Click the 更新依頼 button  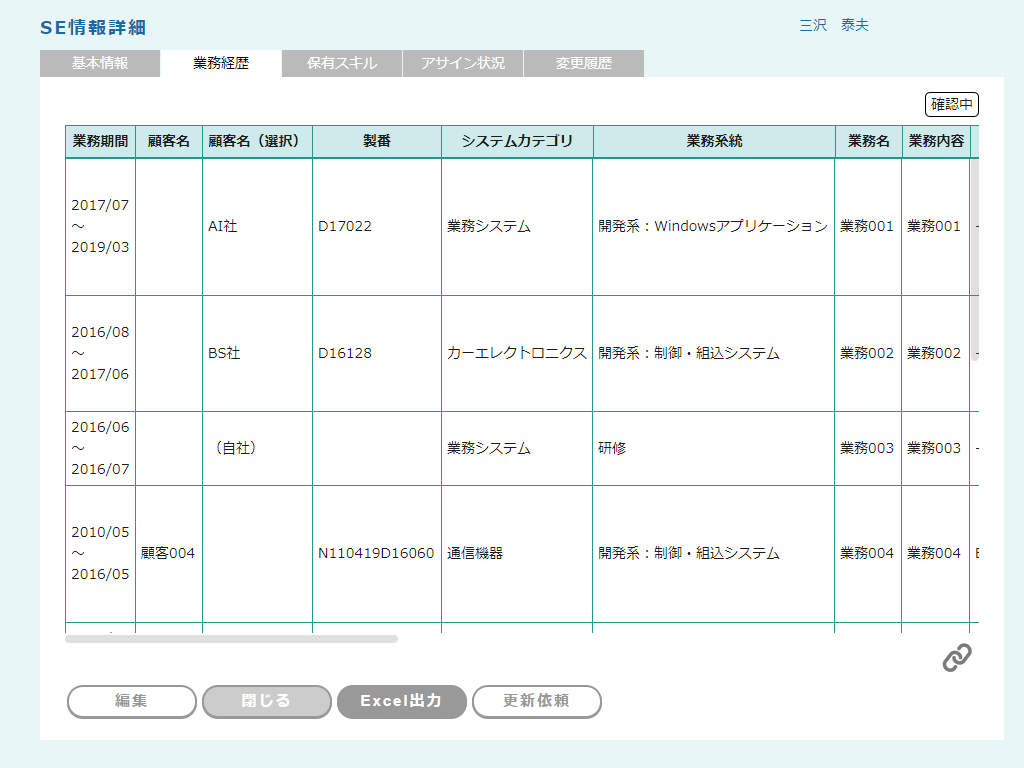[536, 701]
